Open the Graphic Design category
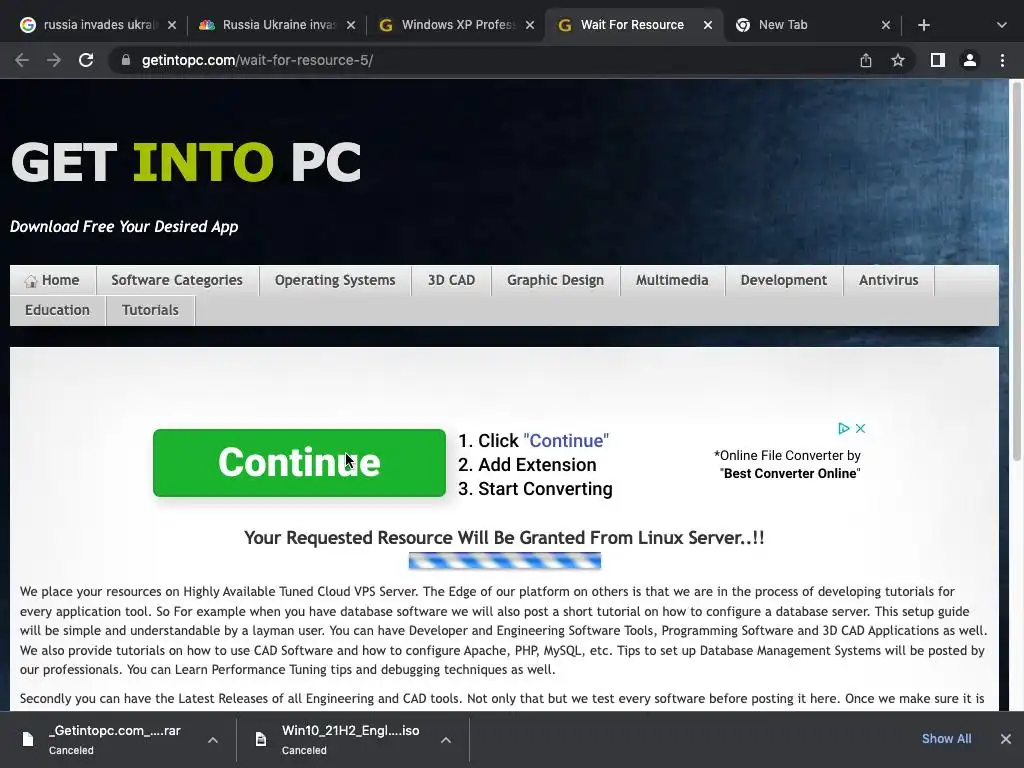 coord(556,280)
